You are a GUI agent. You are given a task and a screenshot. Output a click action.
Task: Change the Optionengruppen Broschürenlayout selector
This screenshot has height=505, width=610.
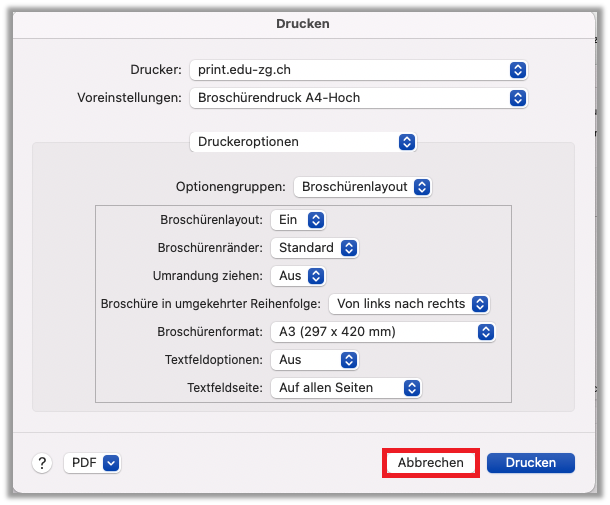(x=364, y=187)
